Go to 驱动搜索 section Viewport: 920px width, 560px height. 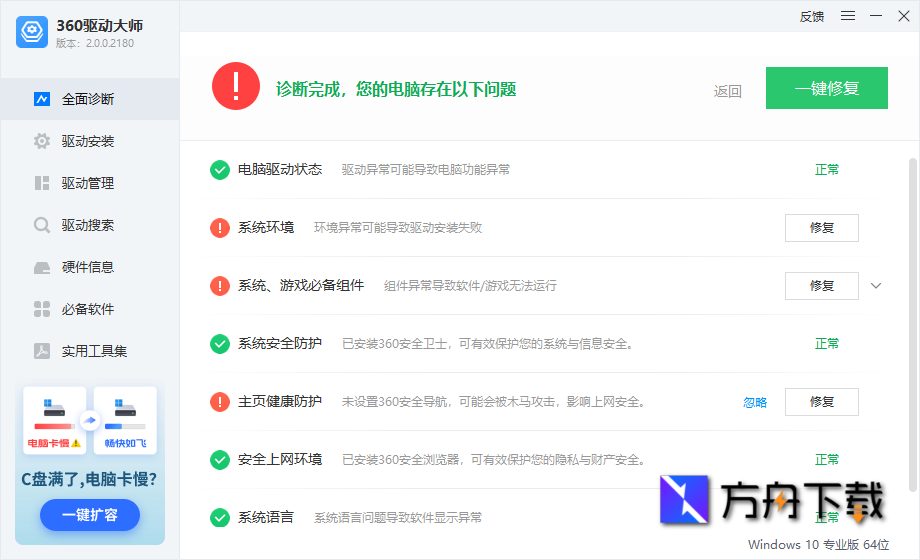(90, 225)
